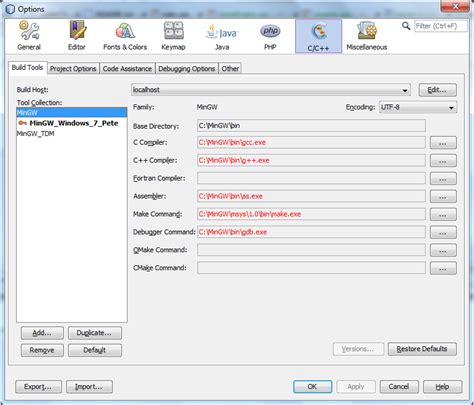Browse for the CMake Command executable

pos(443,268)
